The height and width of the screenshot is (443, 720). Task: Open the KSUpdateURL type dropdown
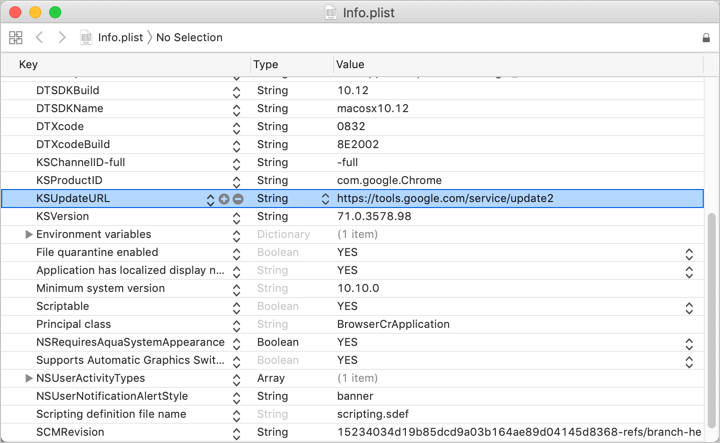pos(325,199)
